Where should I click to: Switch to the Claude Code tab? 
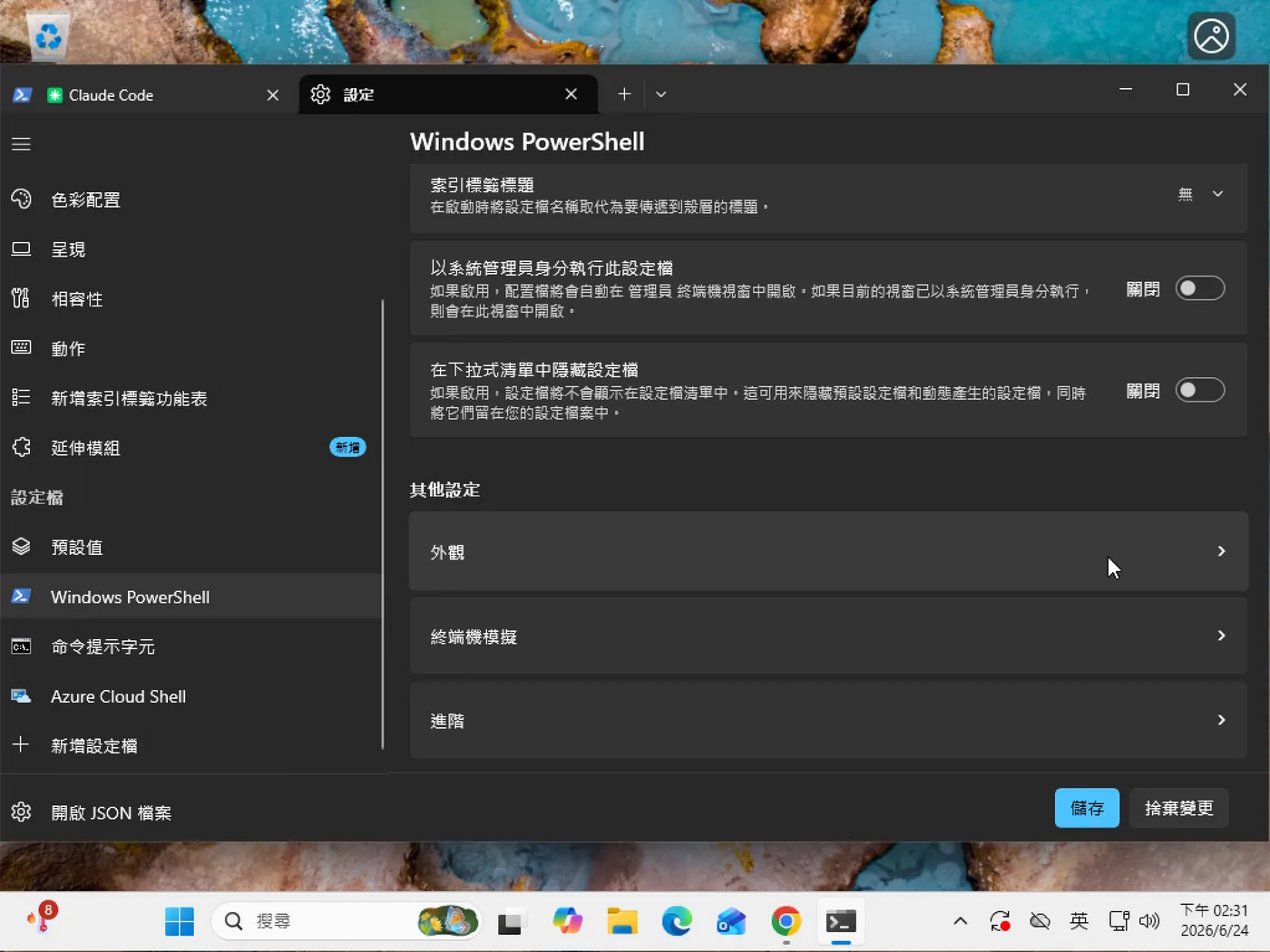(x=150, y=94)
